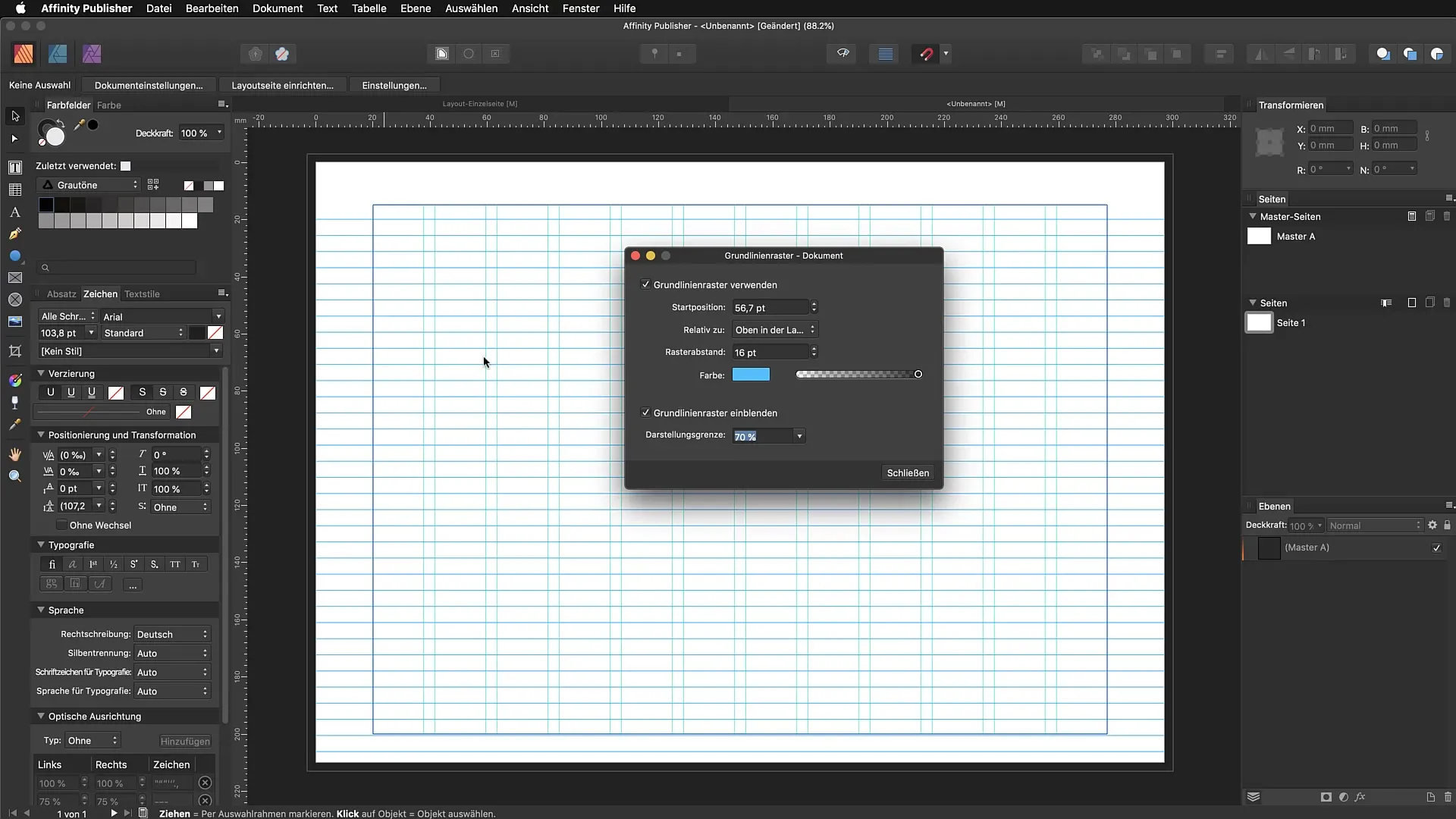Select the Table tool
1456x819 pixels.
(x=14, y=190)
